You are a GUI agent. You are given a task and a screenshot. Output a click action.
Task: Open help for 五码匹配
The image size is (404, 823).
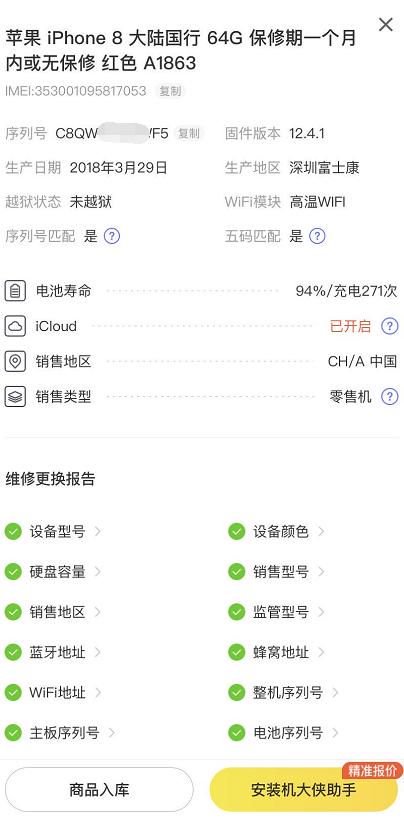pyautogui.click(x=317, y=236)
